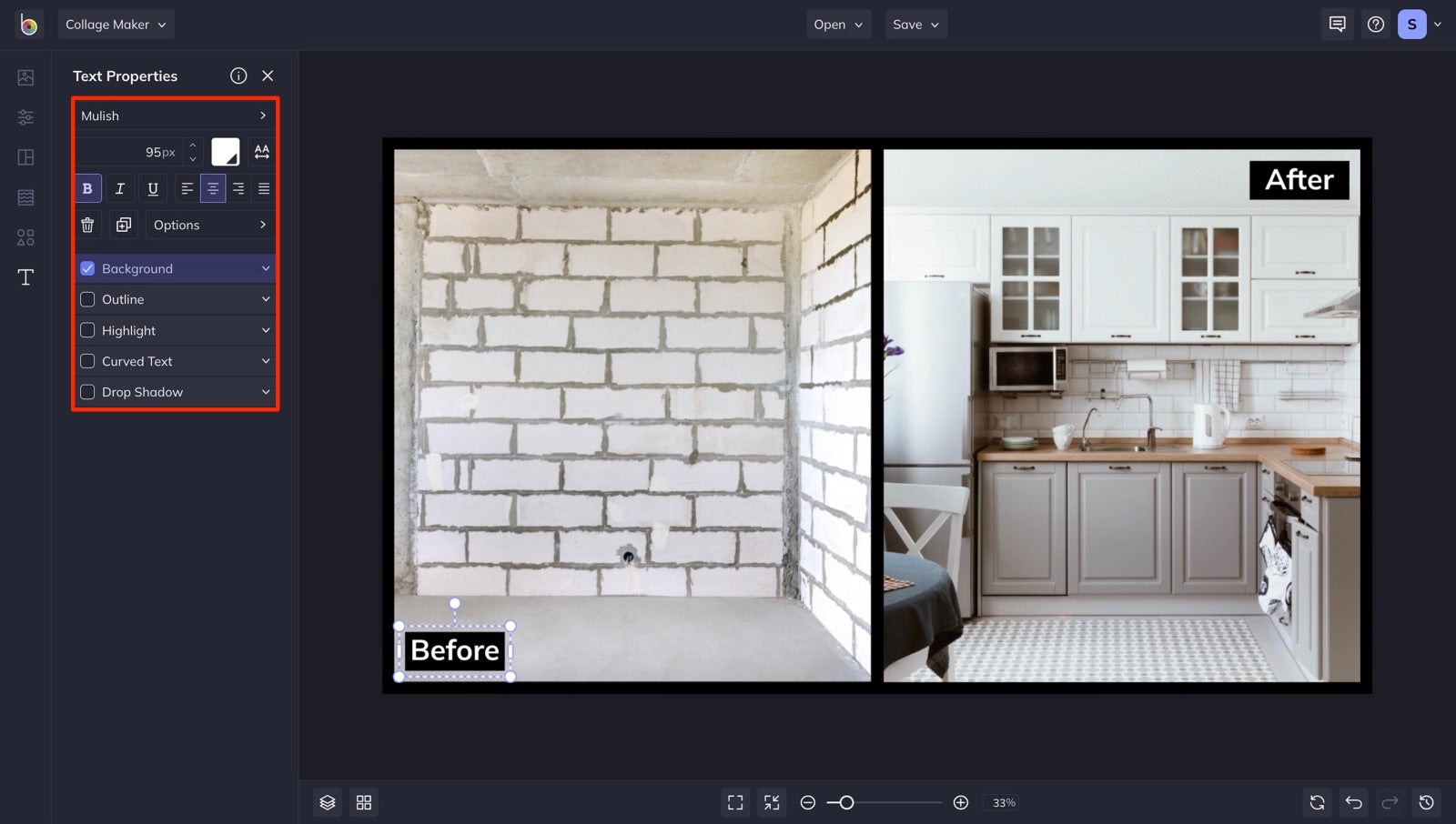The image size is (1456, 824).
Task: Select the Edit adjustments tool in sidebar
Action: click(25, 116)
